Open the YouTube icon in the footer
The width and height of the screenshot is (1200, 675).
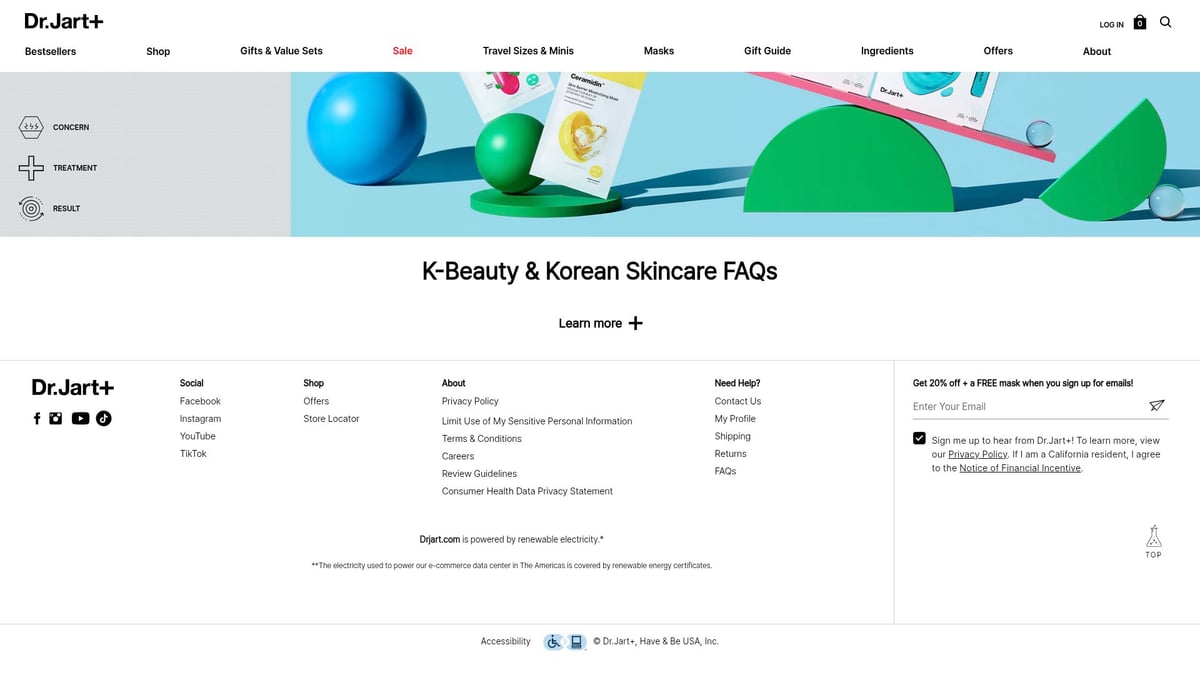tap(80, 418)
